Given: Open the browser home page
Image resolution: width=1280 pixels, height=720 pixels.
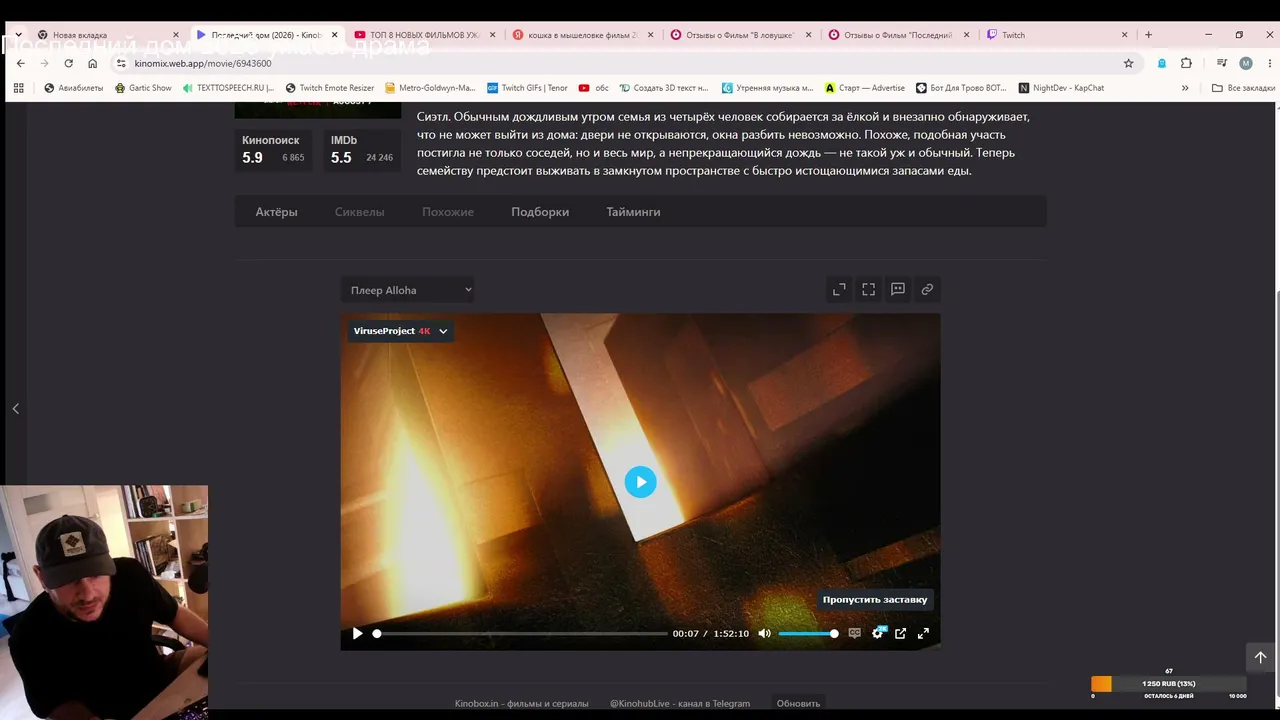Looking at the screenshot, I should click(x=93, y=63).
